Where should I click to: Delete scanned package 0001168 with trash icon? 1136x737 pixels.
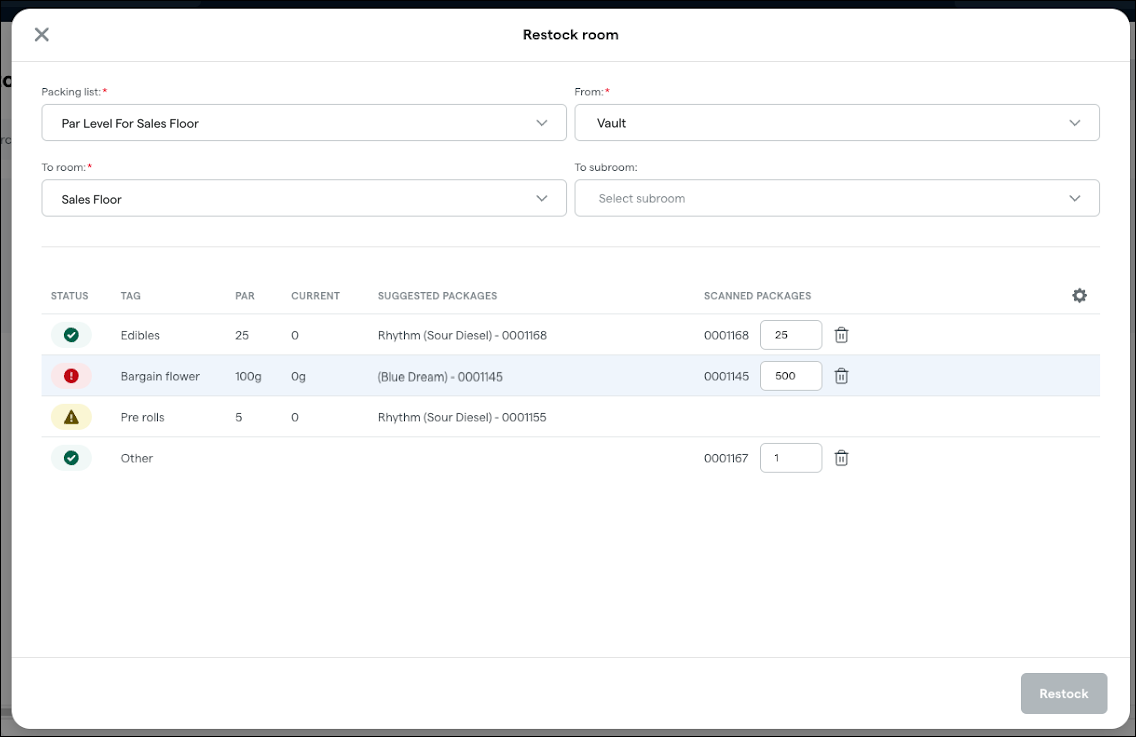[x=841, y=335]
